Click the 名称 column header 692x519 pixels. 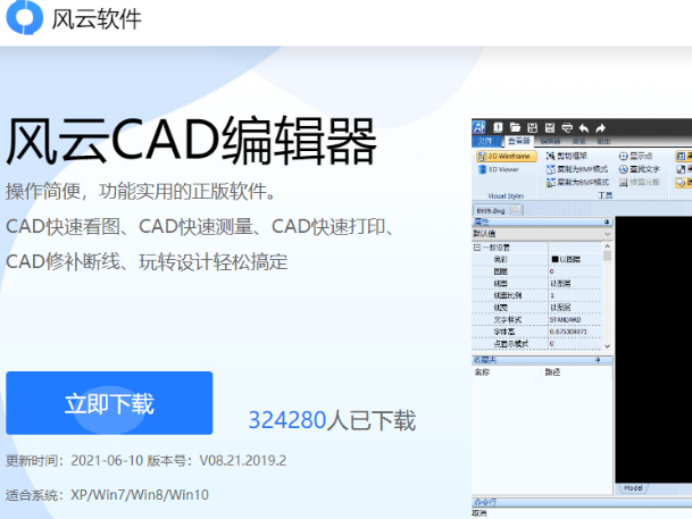coord(482,372)
